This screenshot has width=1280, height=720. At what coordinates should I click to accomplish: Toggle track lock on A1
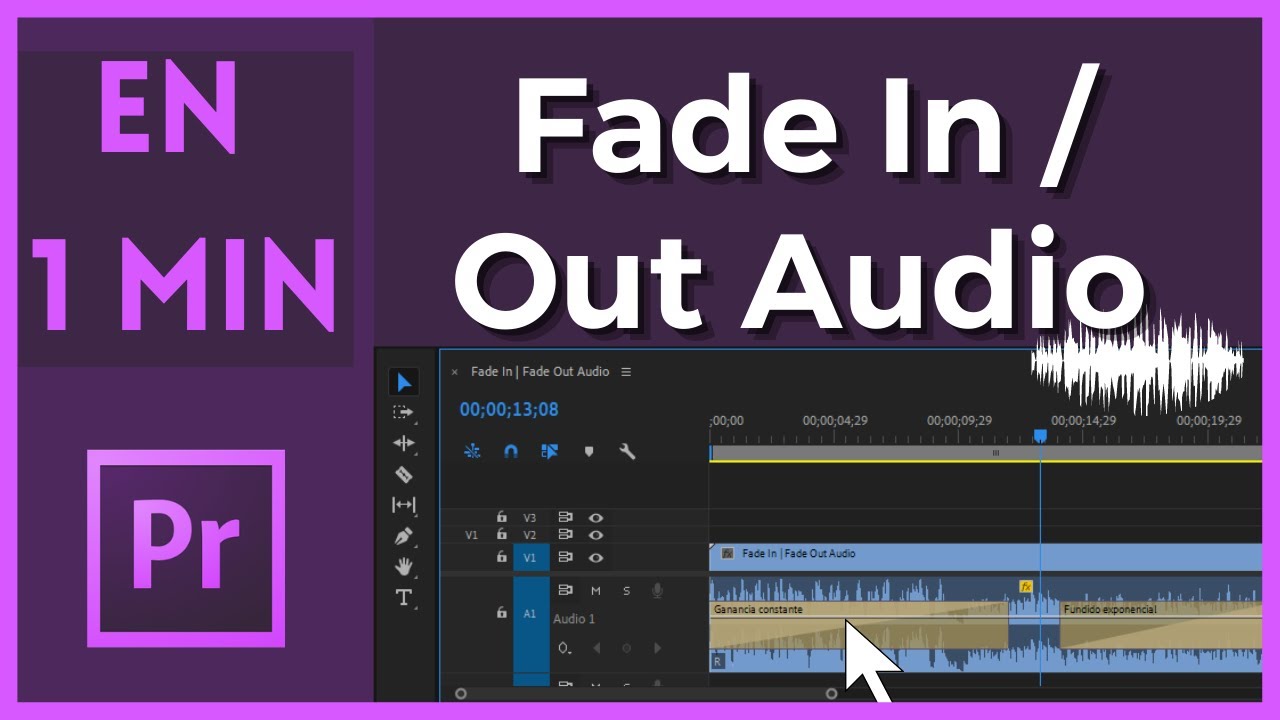click(502, 613)
